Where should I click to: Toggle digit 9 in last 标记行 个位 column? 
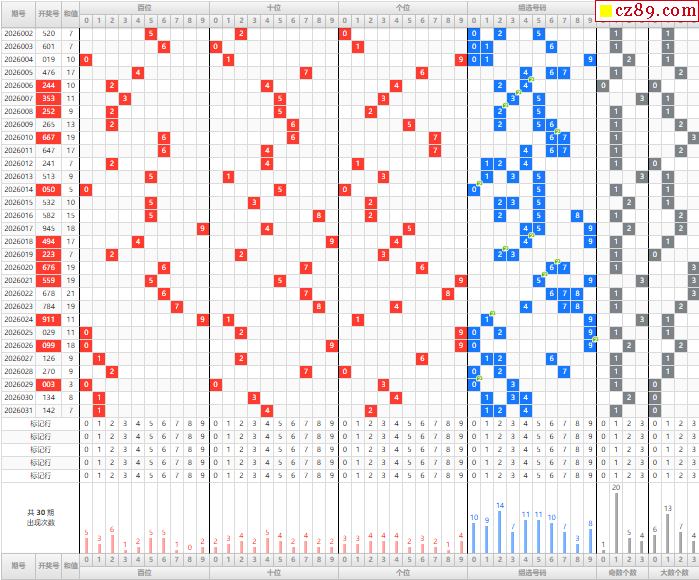click(461, 476)
